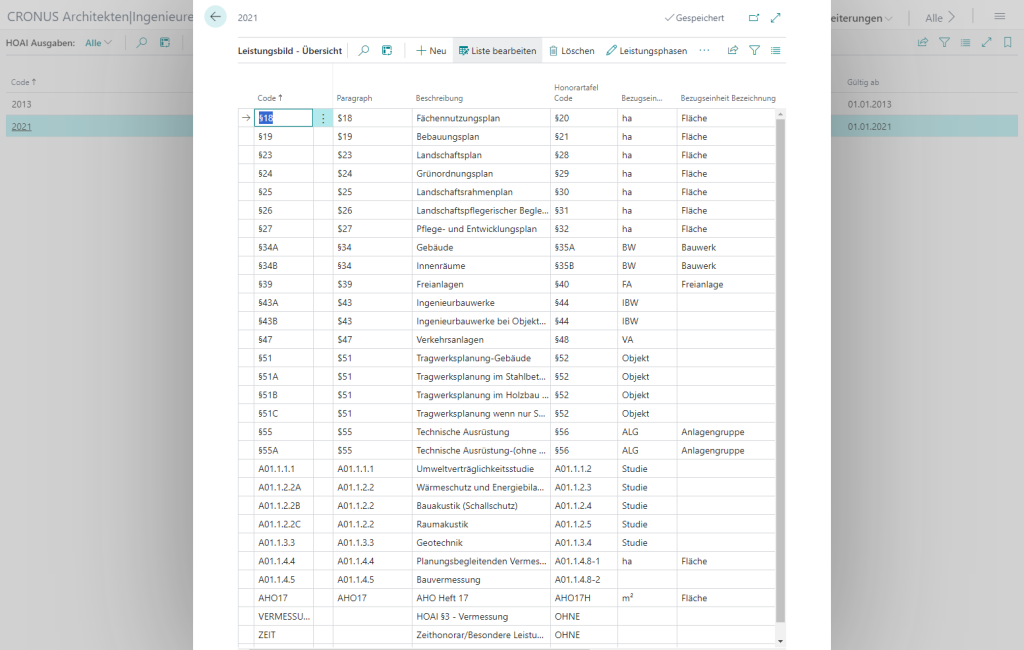Toggle Liste bearbeiten mode
This screenshot has width=1024, height=650.
[x=498, y=50]
